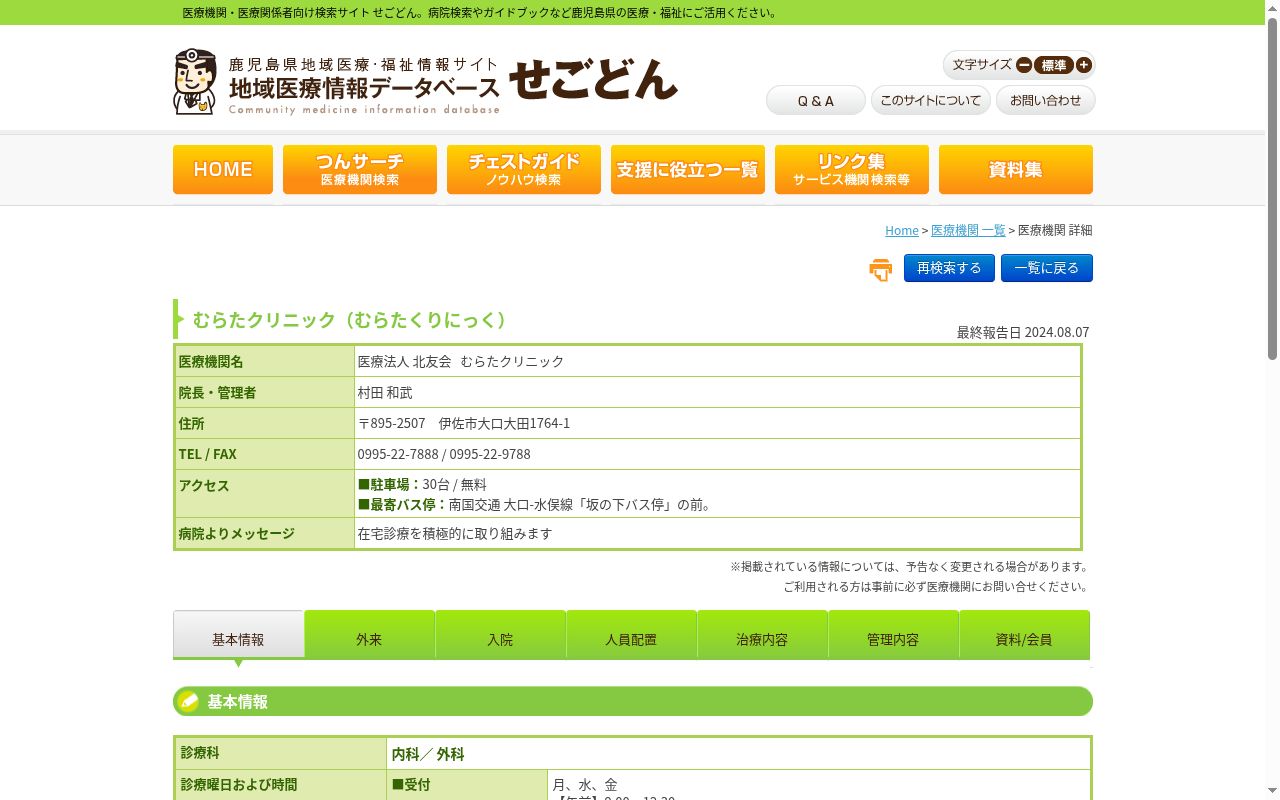Select the 基本情報 tab
Screen dimensions: 1280x800
(x=238, y=635)
